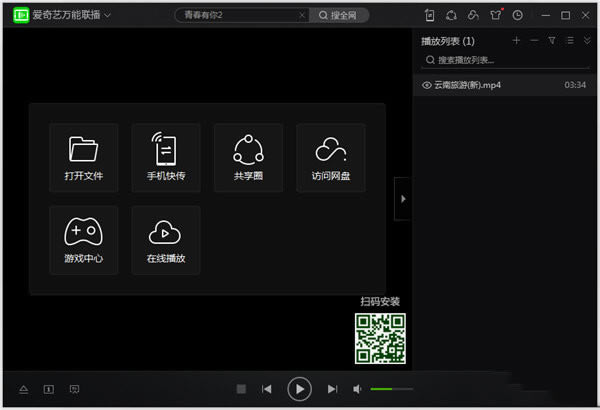
Task: Click the eject open-file icon in bottom bar
Action: (24, 389)
